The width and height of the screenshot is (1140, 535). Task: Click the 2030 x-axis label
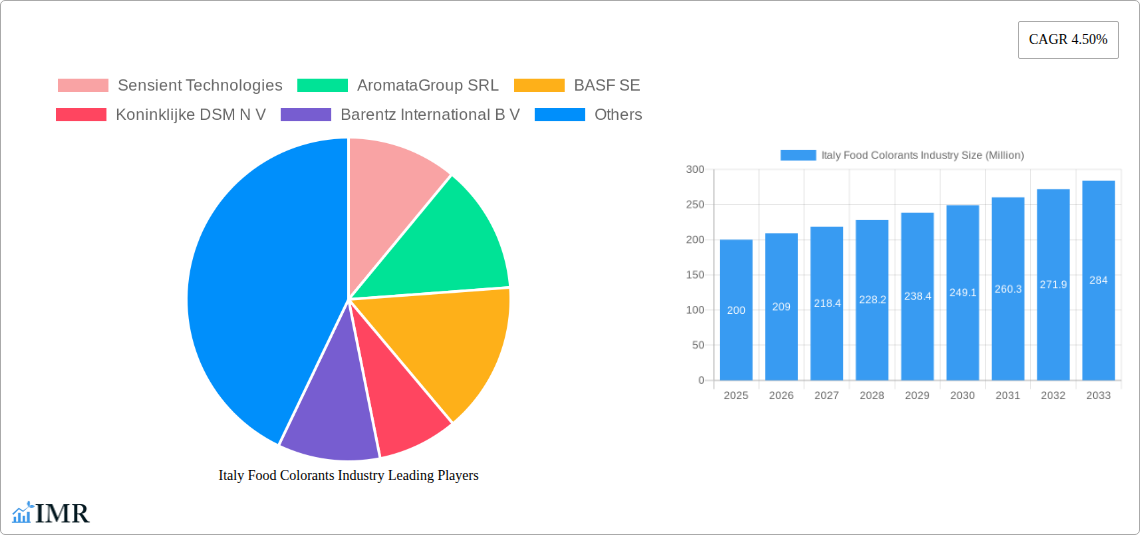[x=963, y=395]
